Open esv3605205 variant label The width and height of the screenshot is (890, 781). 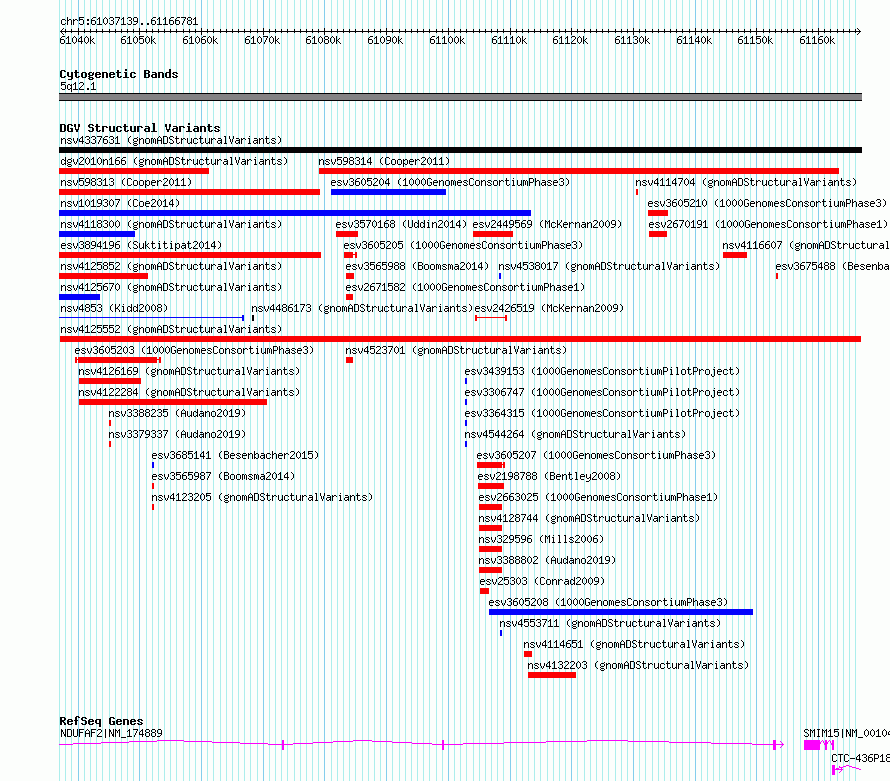[463, 245]
